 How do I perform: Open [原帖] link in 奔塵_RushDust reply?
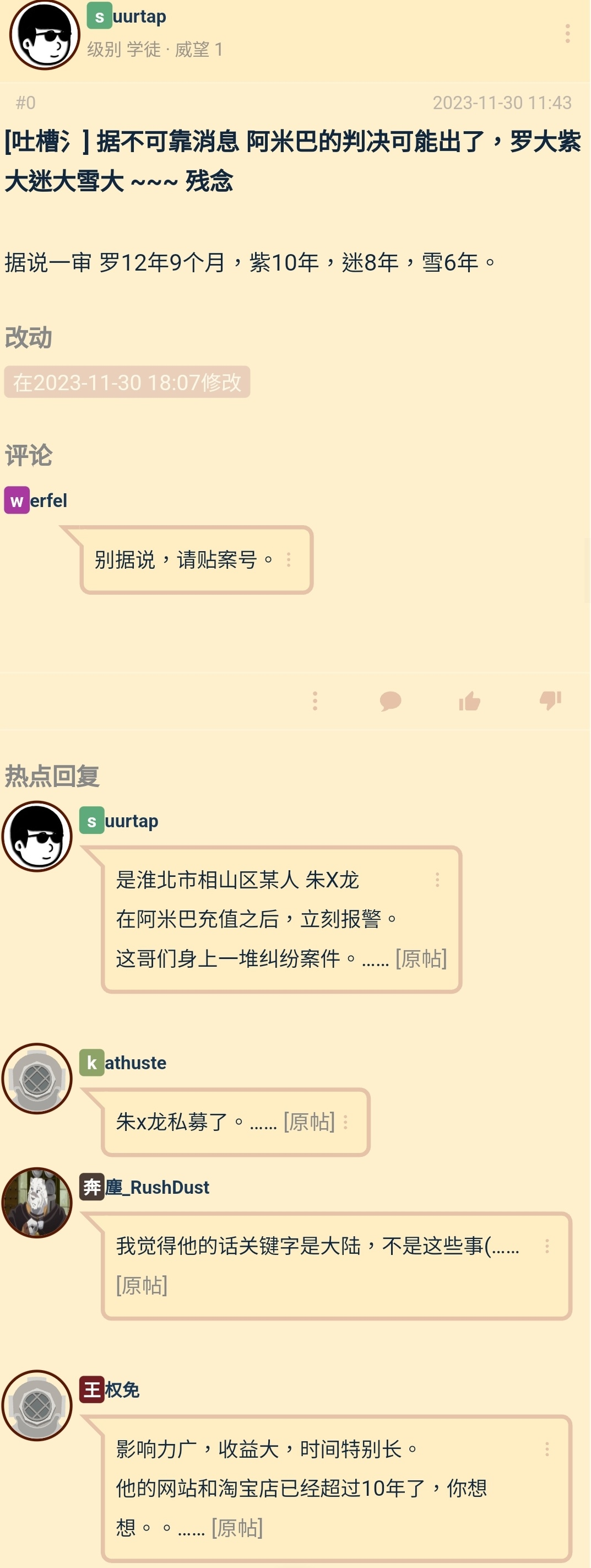[x=142, y=1285]
